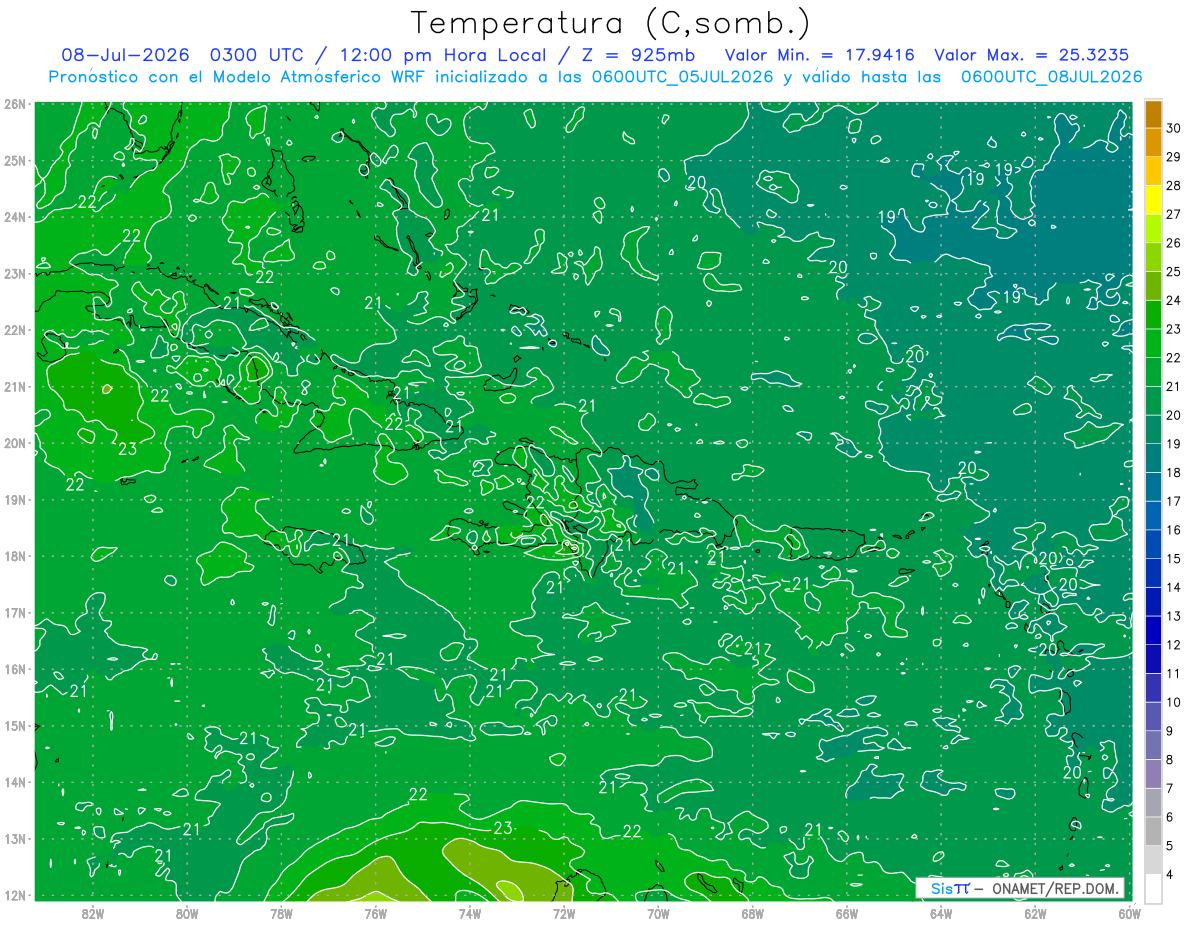
Task: Click the '26N' latitude axis label
Action: [x=15, y=104]
